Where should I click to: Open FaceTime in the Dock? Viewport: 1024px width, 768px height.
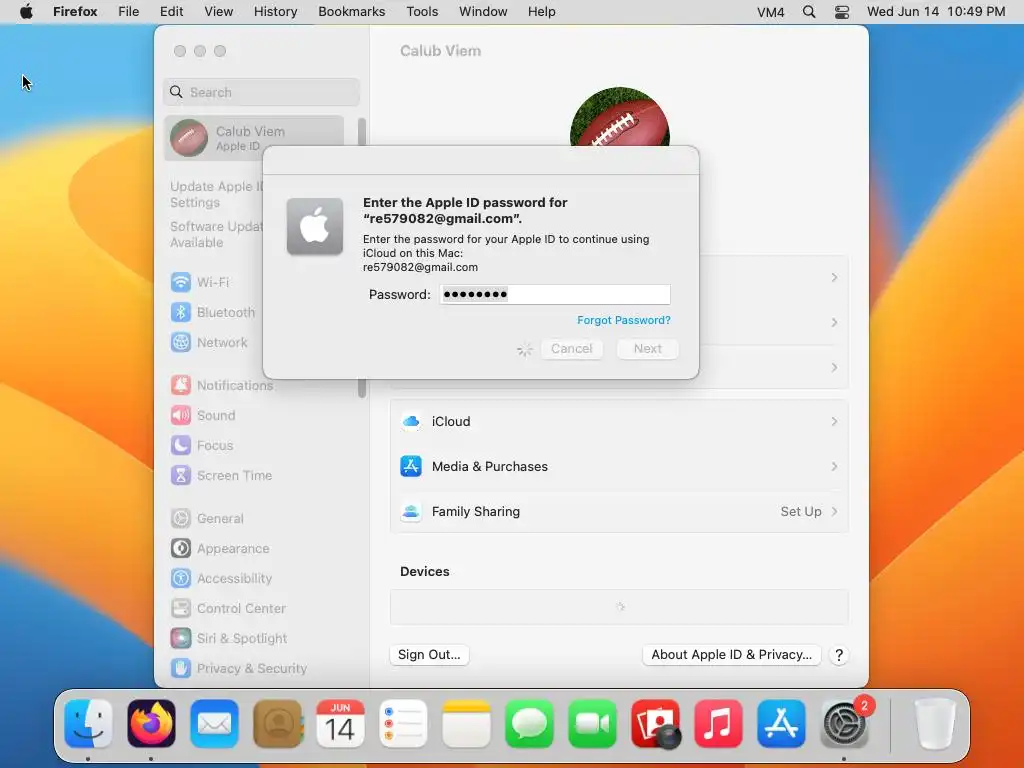point(592,724)
